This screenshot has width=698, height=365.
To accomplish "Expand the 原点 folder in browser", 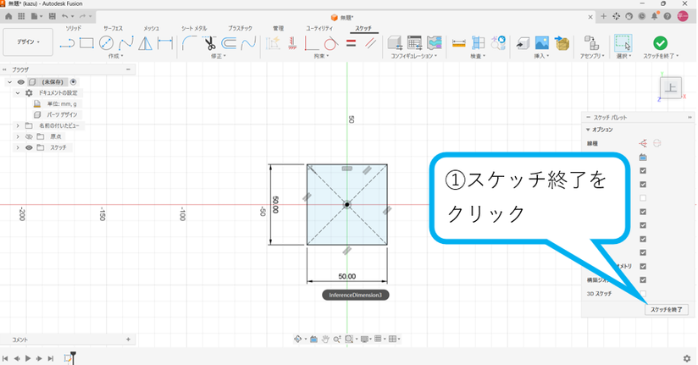I will pyautogui.click(x=18, y=137).
